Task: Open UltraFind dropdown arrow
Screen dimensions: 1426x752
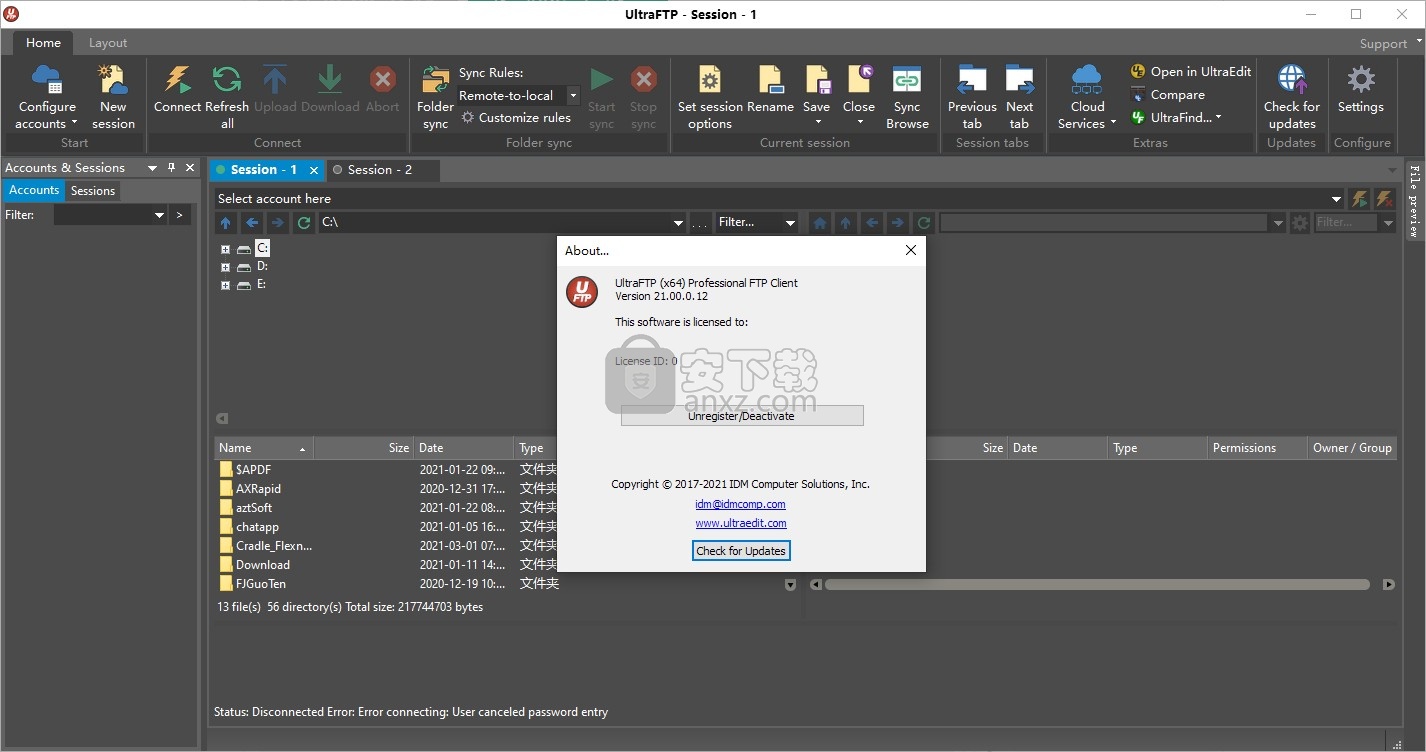Action: 1218,118
